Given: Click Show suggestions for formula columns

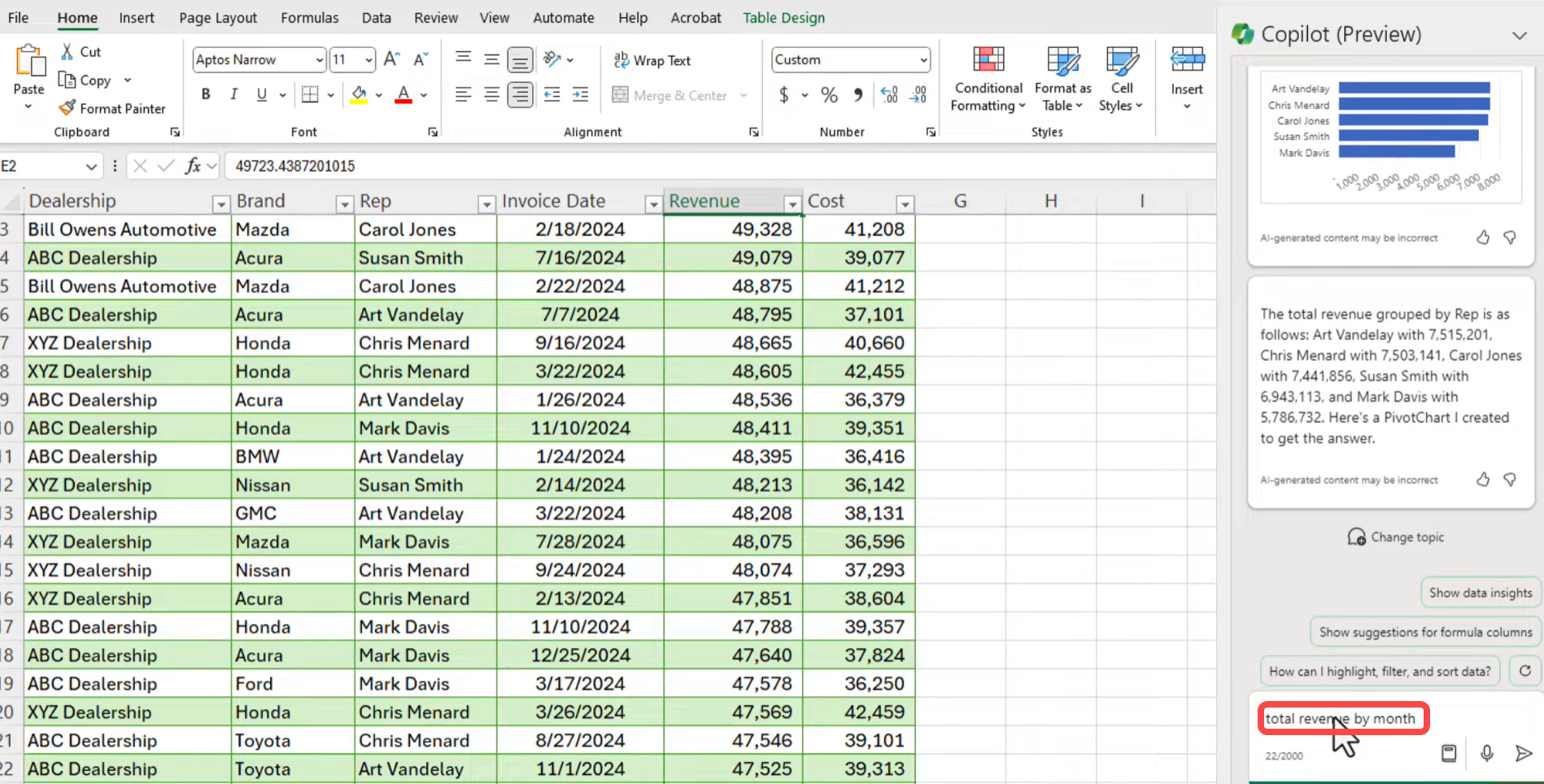Looking at the screenshot, I should coord(1425,632).
